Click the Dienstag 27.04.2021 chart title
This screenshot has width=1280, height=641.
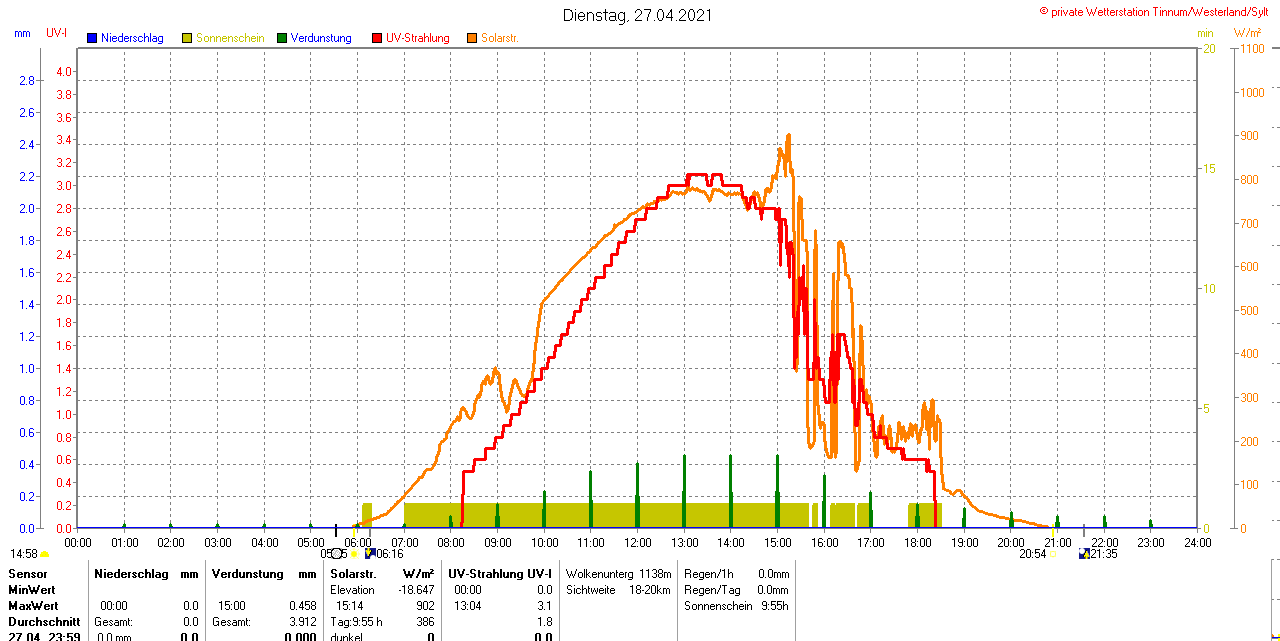coord(638,15)
